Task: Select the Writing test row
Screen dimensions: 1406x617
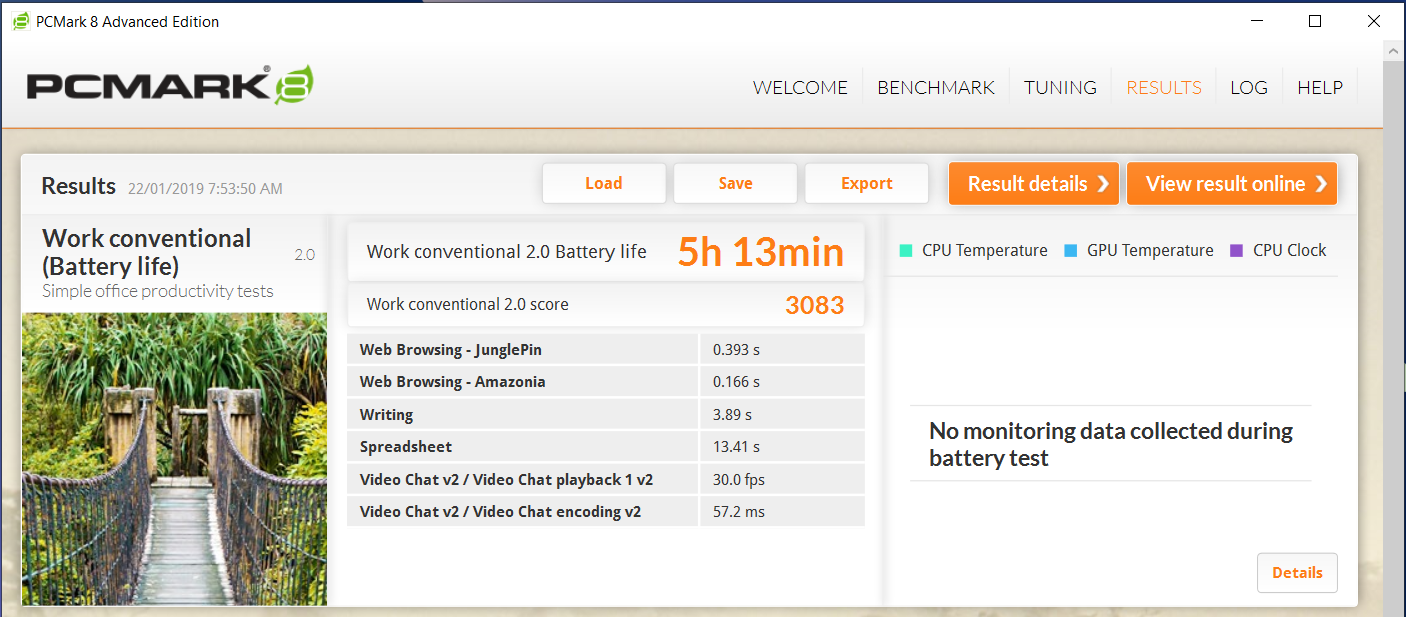Action: click(606, 414)
